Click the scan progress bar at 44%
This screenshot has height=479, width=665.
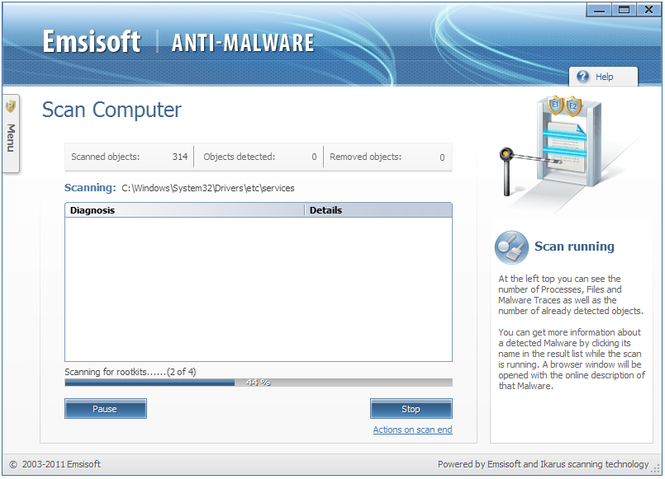click(258, 383)
